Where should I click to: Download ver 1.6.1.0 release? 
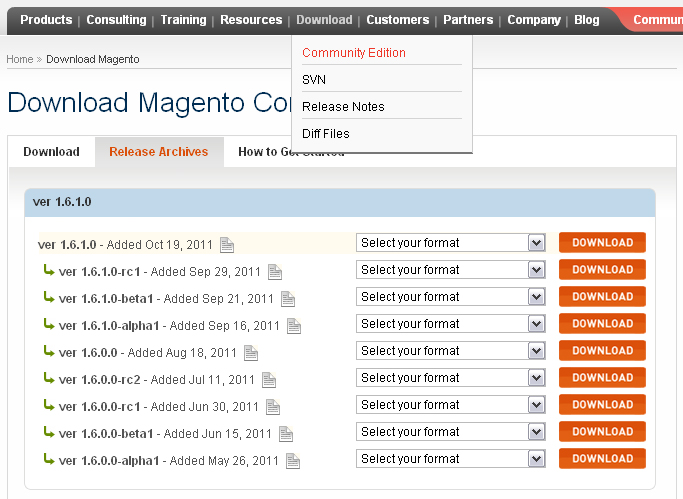(x=602, y=243)
